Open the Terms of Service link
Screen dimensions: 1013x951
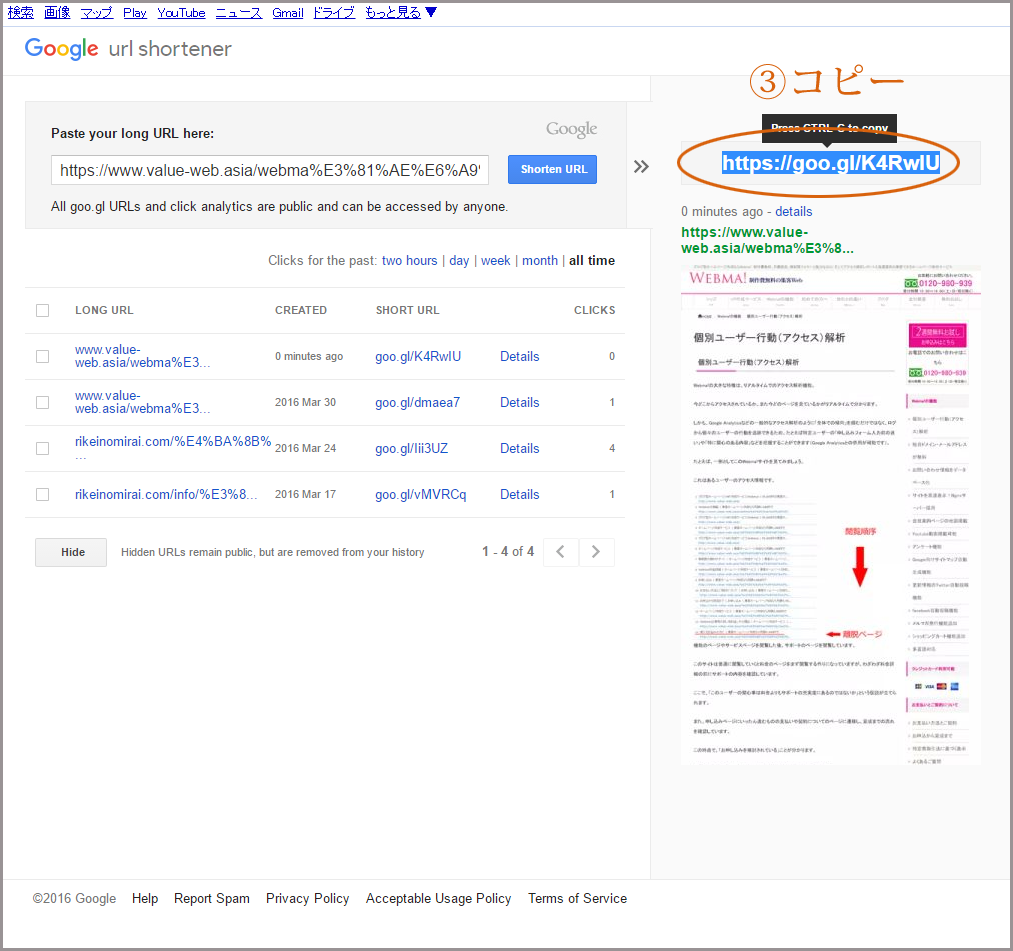click(578, 898)
